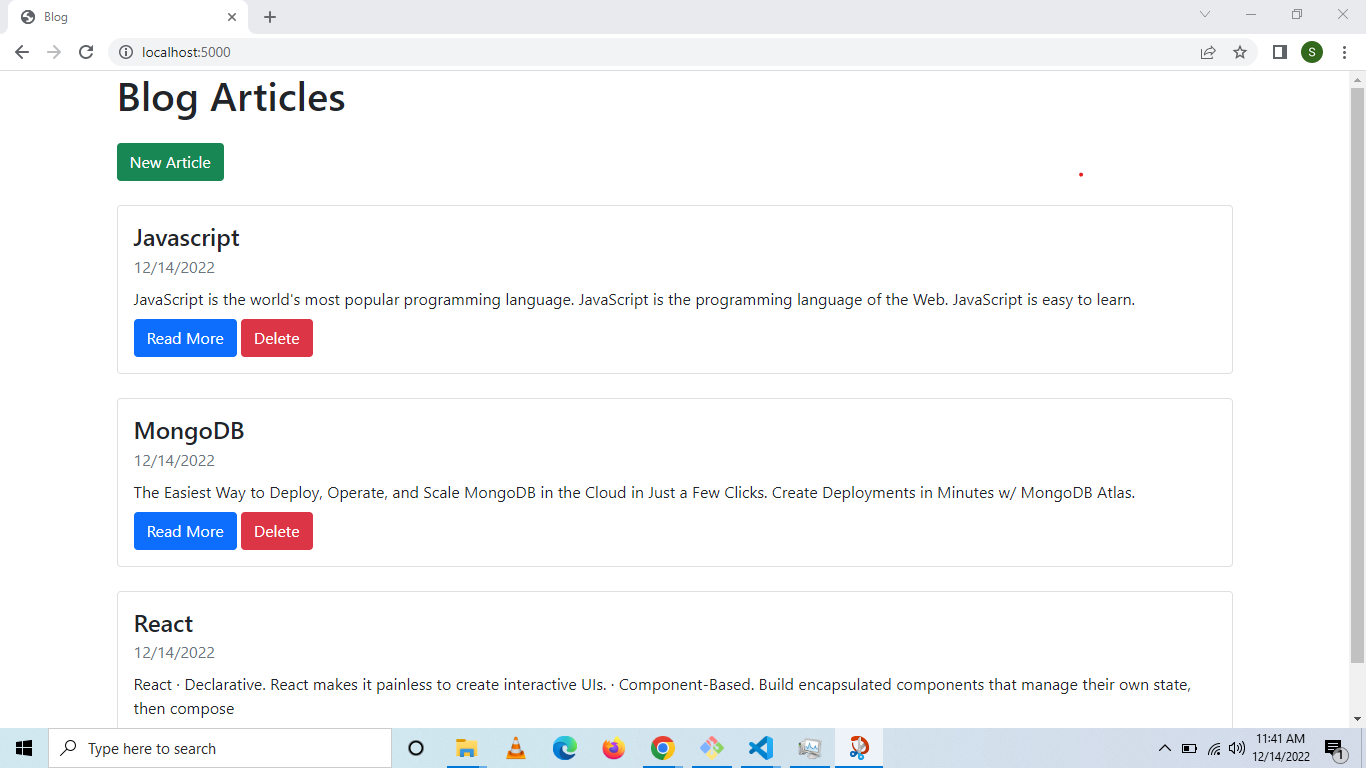Image resolution: width=1366 pixels, height=768 pixels.
Task: Delete the MongoDB article
Action: 277,531
